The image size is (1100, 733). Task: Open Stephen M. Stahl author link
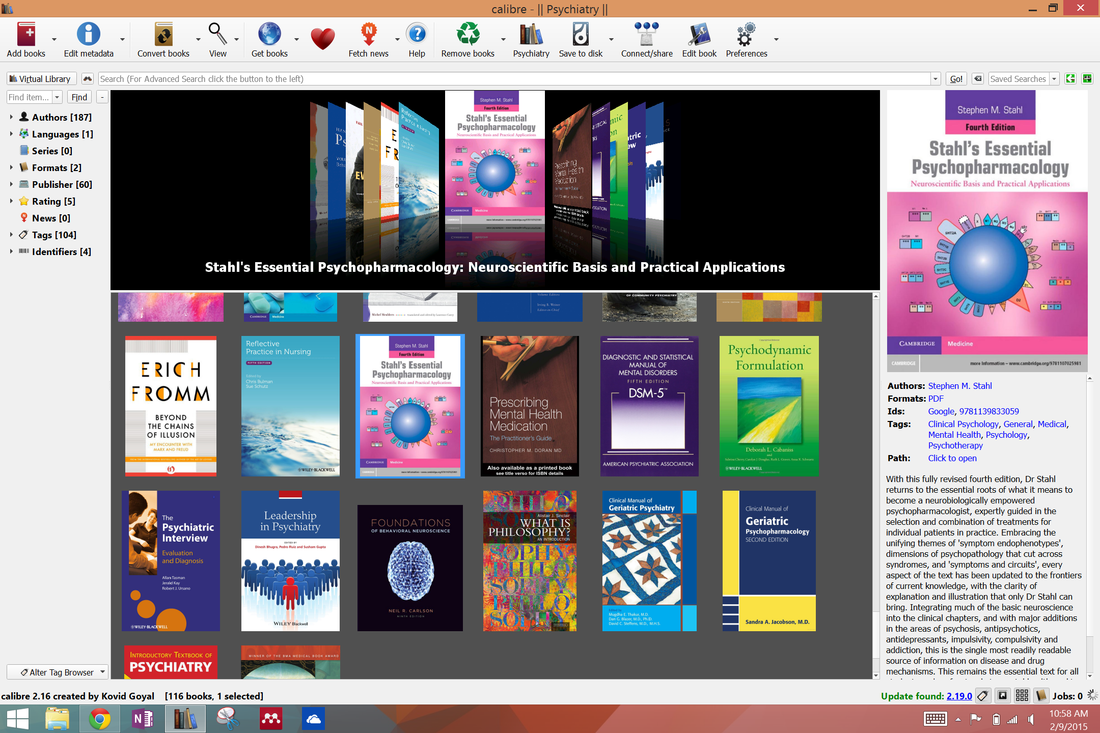960,386
